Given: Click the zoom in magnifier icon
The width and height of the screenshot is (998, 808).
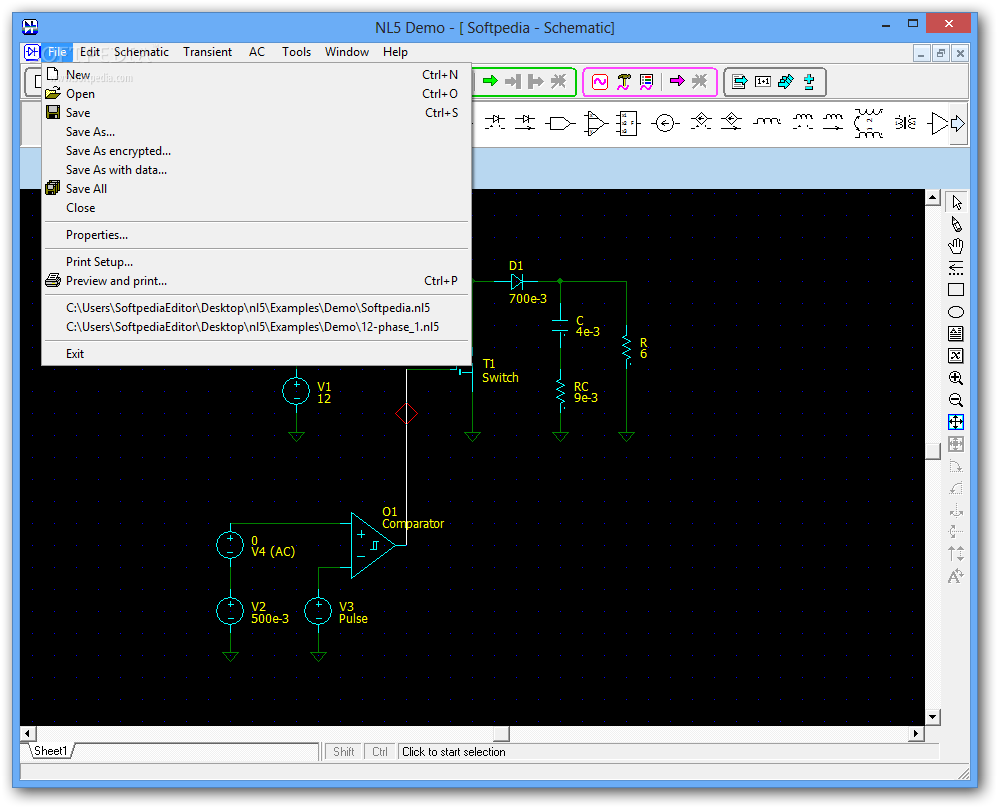Looking at the screenshot, I should [x=956, y=378].
